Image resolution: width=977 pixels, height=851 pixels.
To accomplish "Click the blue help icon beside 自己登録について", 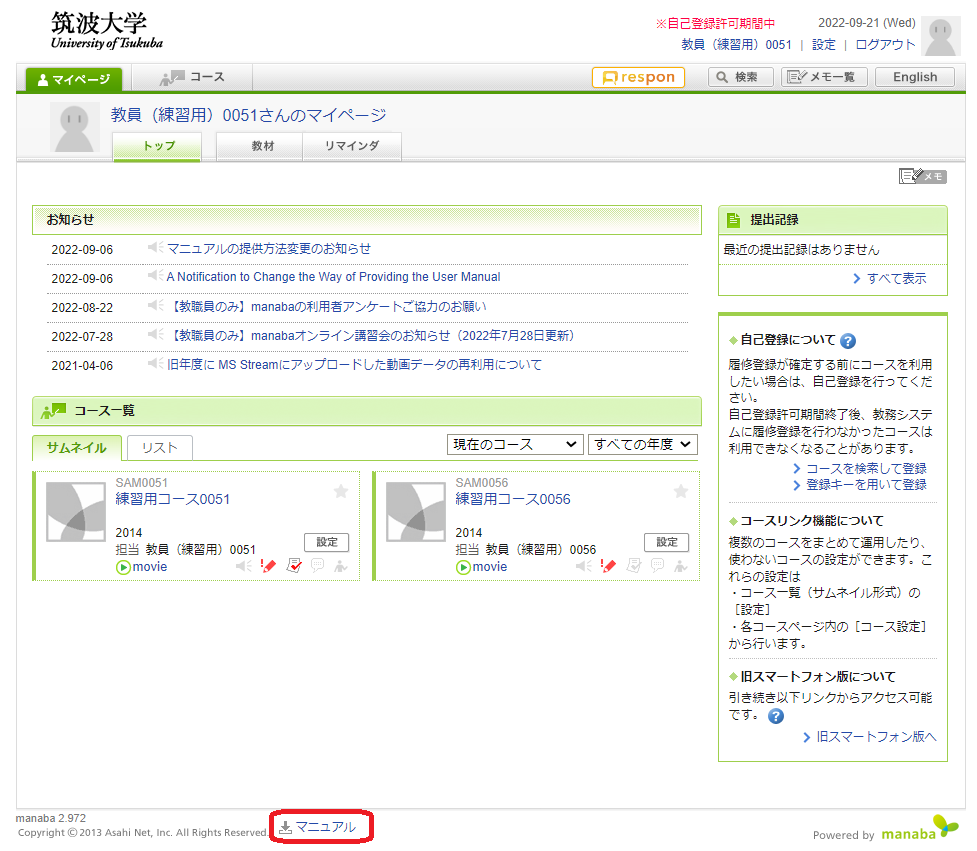I will 848,341.
